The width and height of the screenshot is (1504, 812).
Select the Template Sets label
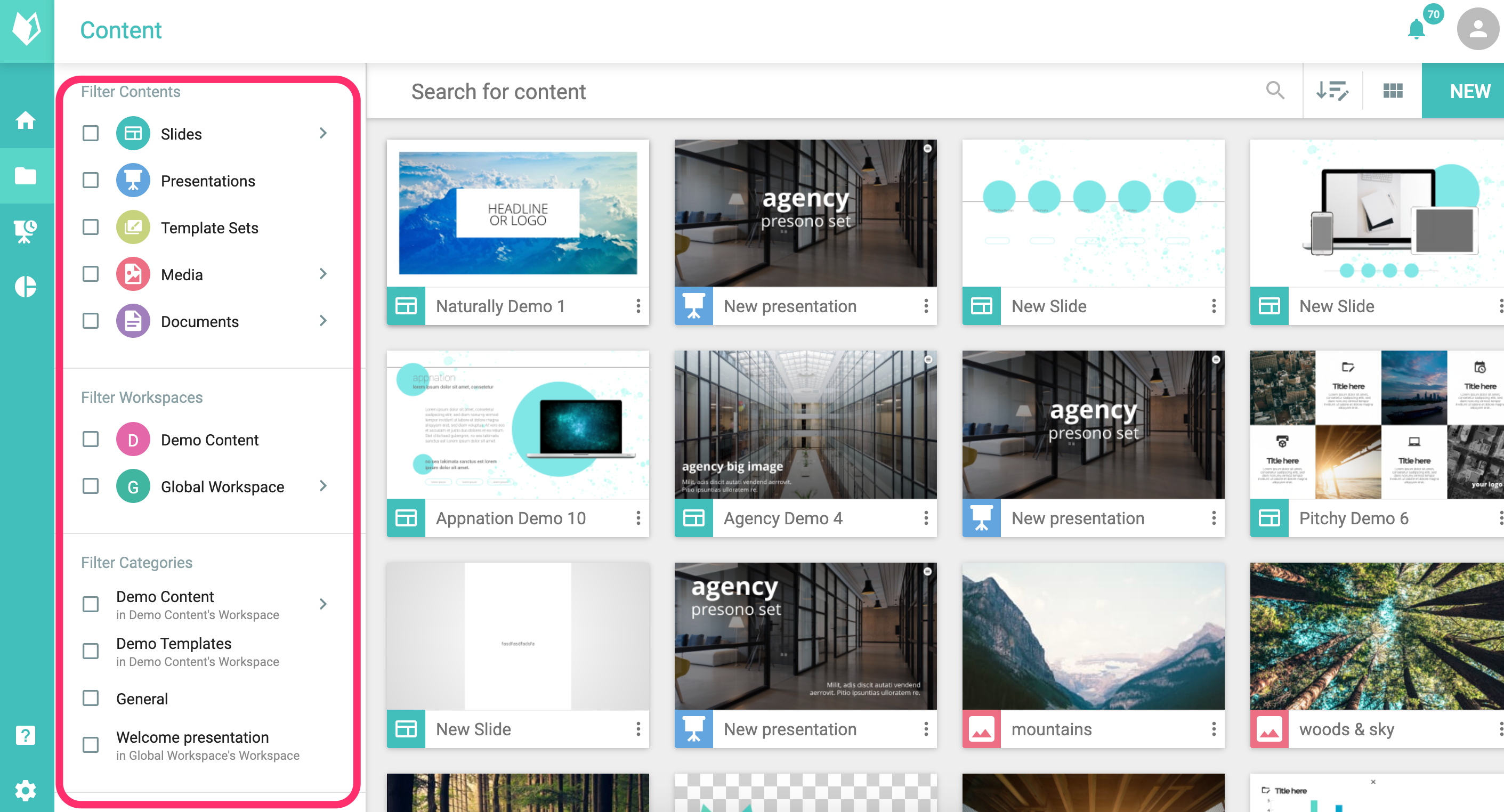209,228
